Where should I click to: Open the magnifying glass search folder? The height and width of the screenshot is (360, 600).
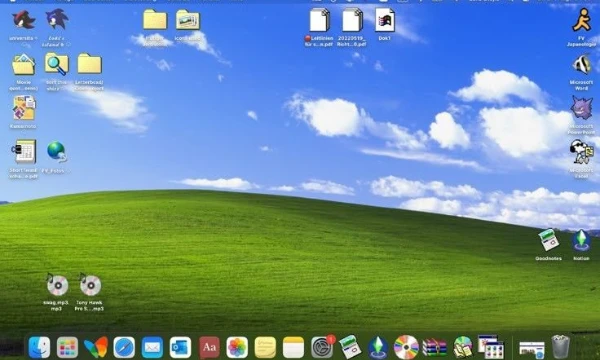57,64
